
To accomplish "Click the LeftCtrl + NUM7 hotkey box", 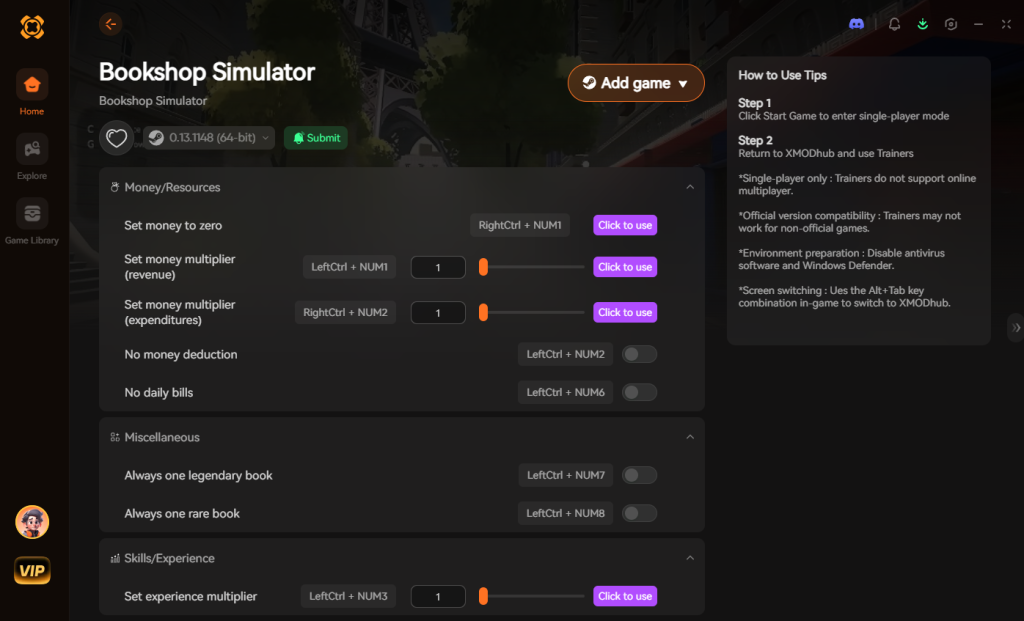I will [x=566, y=475].
